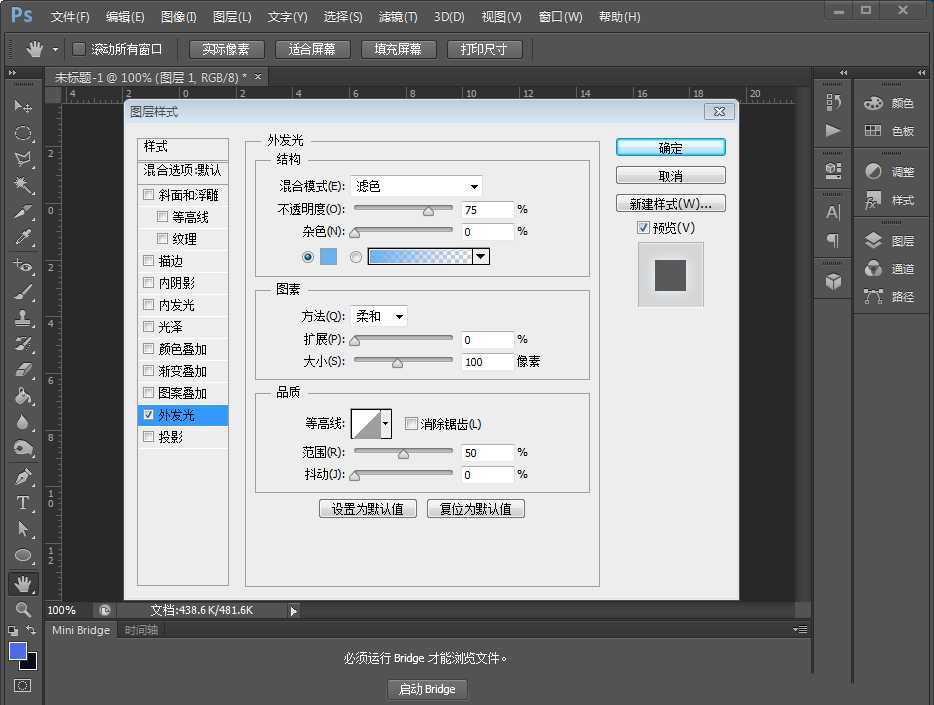
Task: Click the 启动 Bridge button
Action: click(427, 689)
